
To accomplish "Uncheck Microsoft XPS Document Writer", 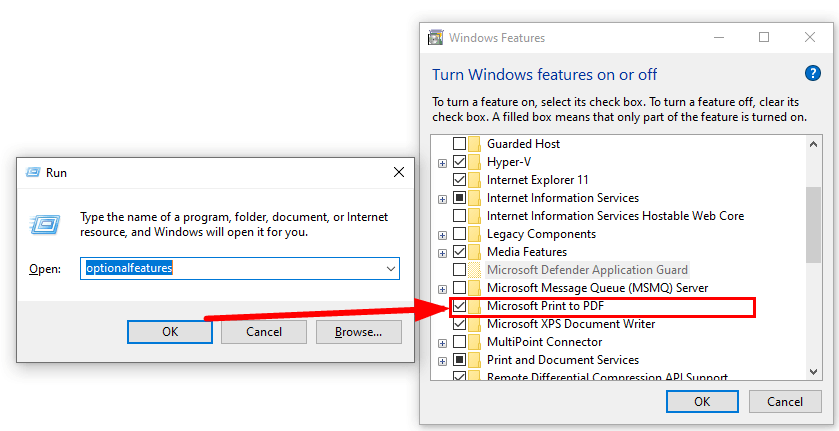I will 459,324.
